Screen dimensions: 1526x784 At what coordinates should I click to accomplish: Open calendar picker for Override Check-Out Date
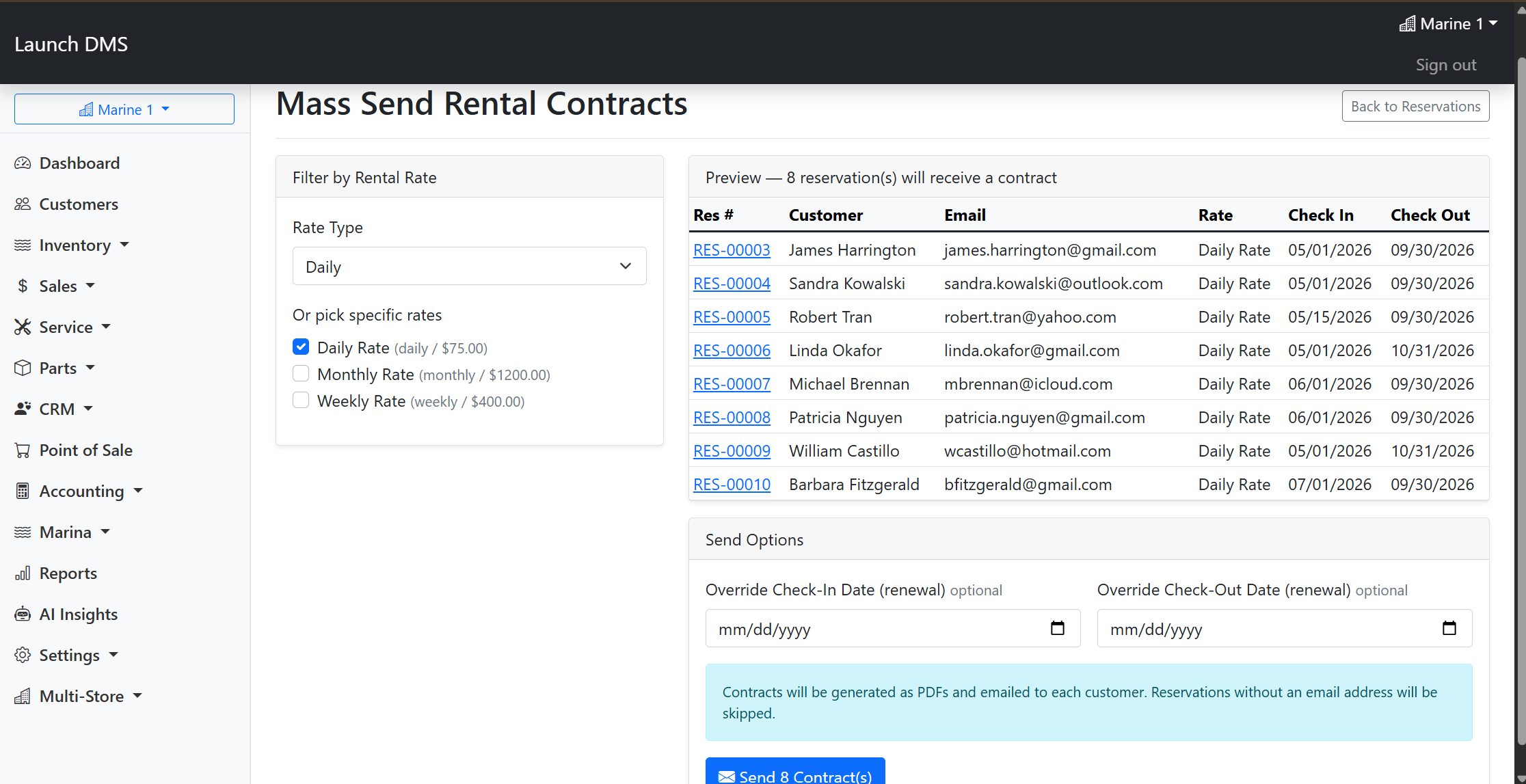(1449, 628)
